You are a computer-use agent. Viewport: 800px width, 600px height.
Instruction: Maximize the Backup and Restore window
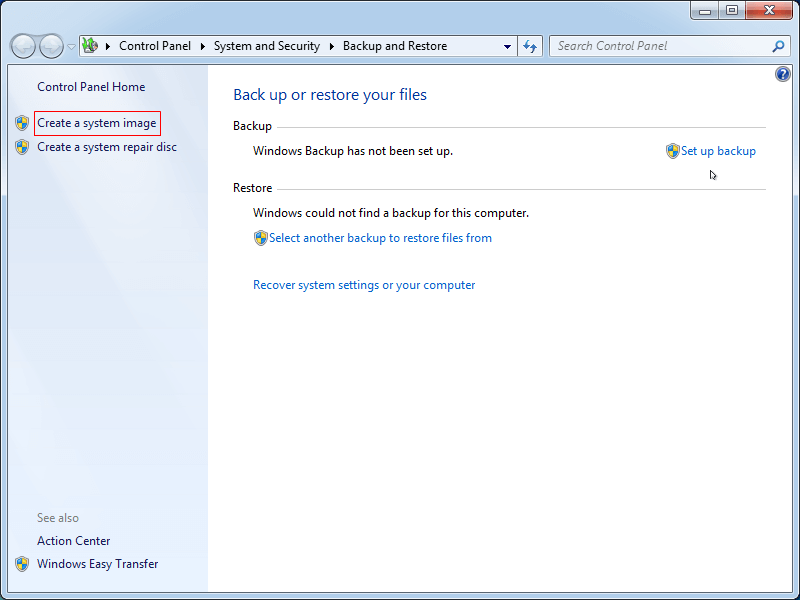(x=732, y=10)
